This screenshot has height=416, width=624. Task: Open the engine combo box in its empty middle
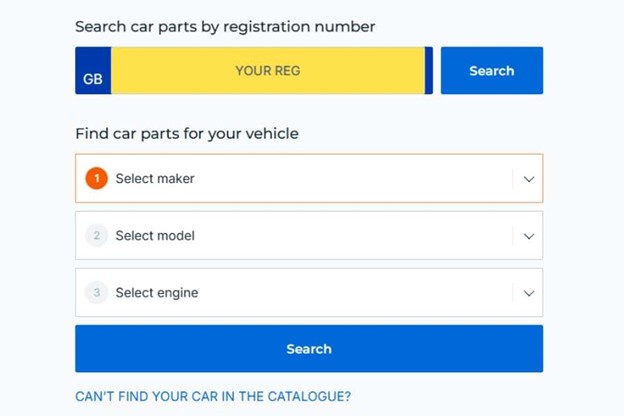point(350,293)
